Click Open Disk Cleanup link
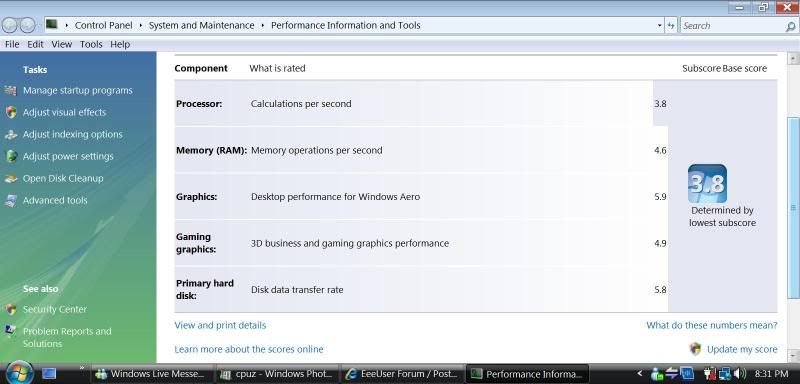Viewport: 800px width, 384px height. click(x=63, y=178)
